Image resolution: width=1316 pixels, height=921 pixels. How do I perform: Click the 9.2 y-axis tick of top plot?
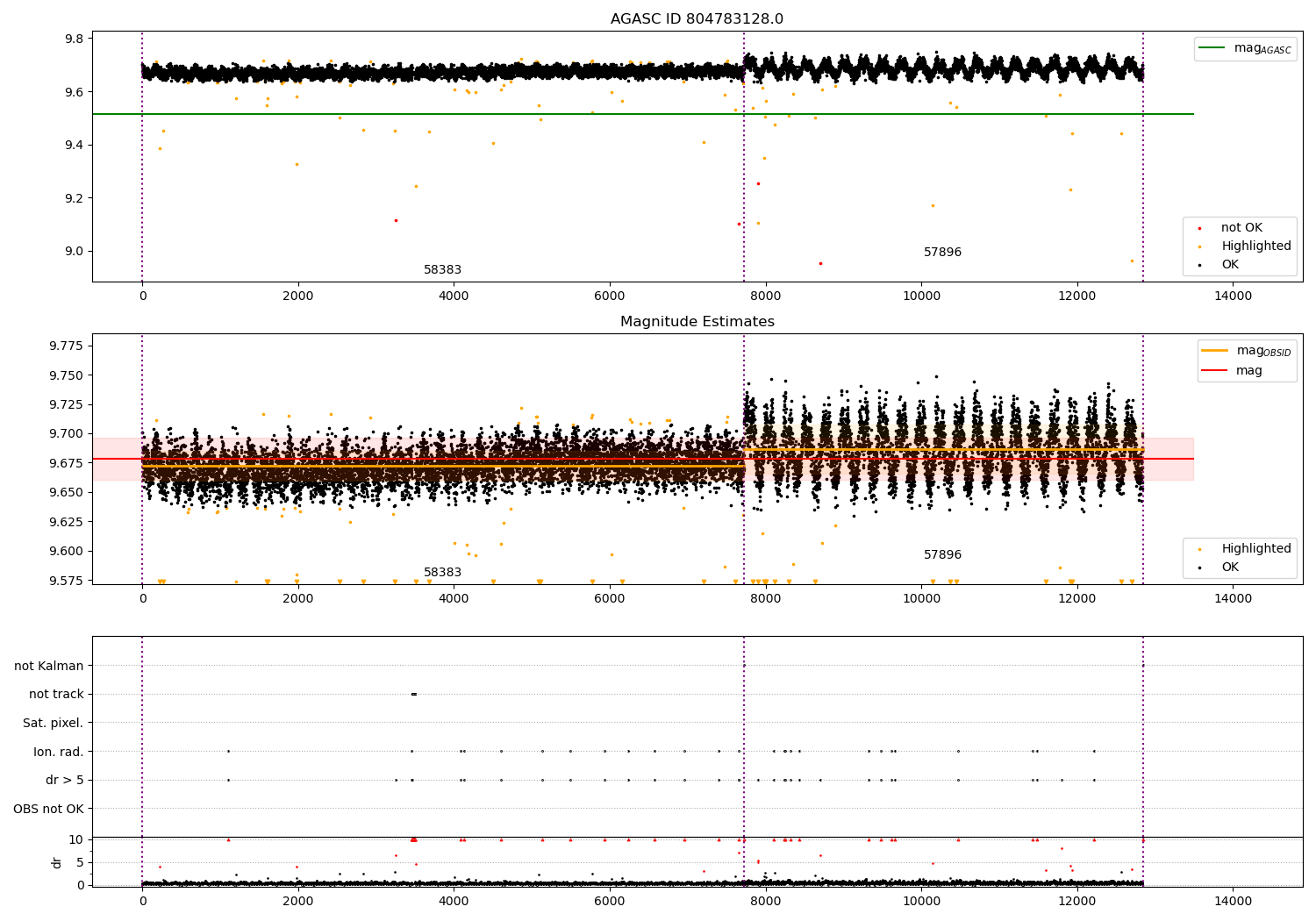pyautogui.click(x=74, y=198)
